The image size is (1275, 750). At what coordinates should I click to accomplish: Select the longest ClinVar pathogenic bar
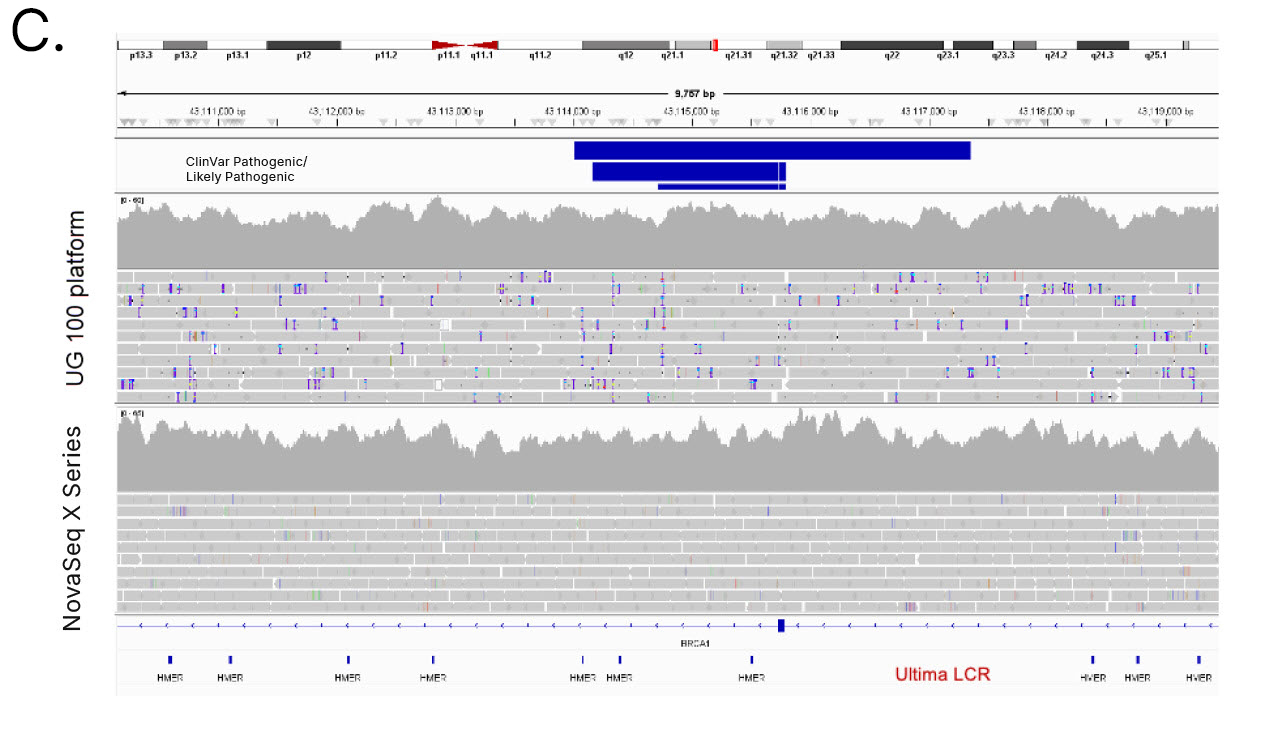[x=772, y=150]
